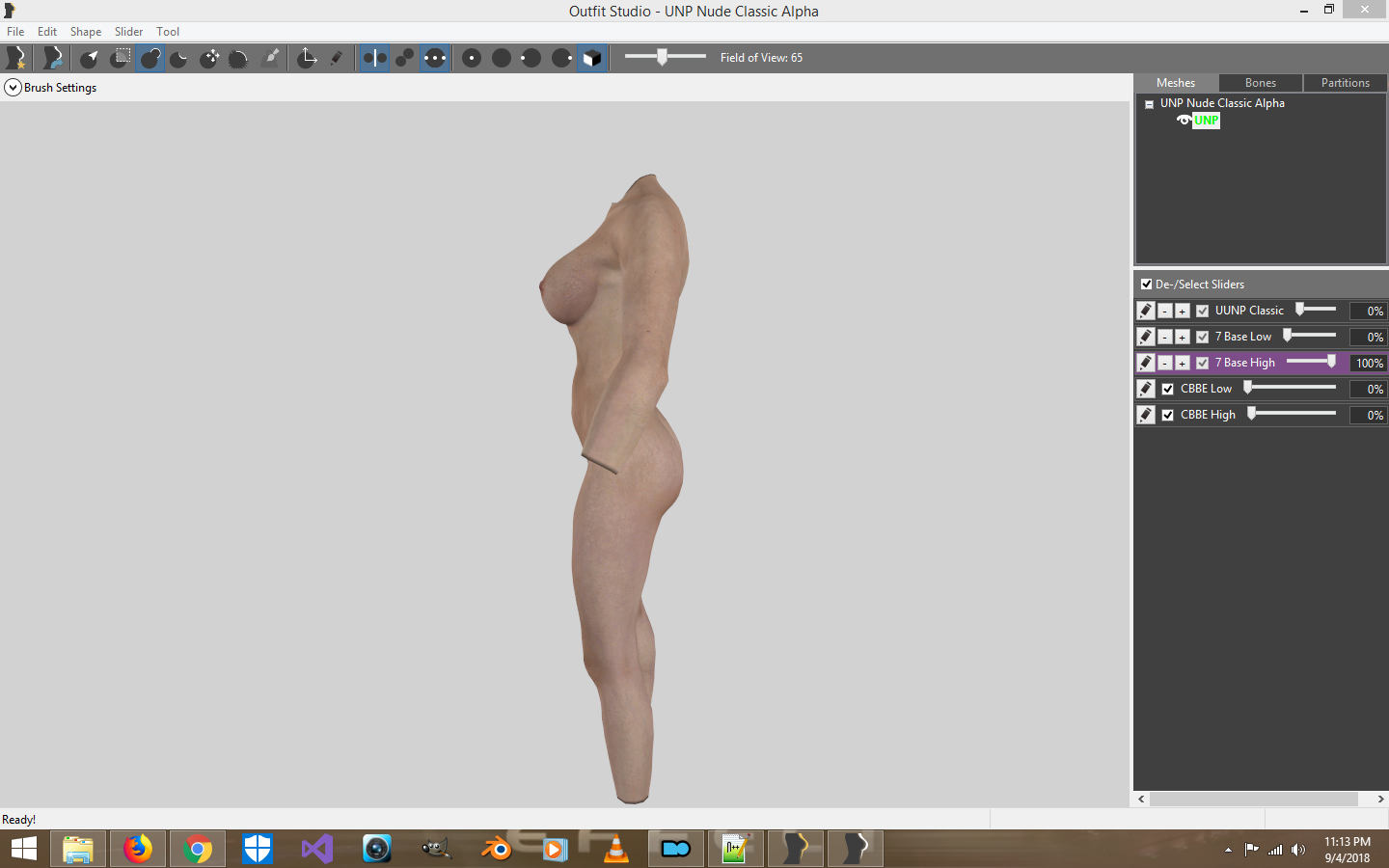Select the UNP mesh item
This screenshot has width=1389, height=868.
click(1207, 121)
